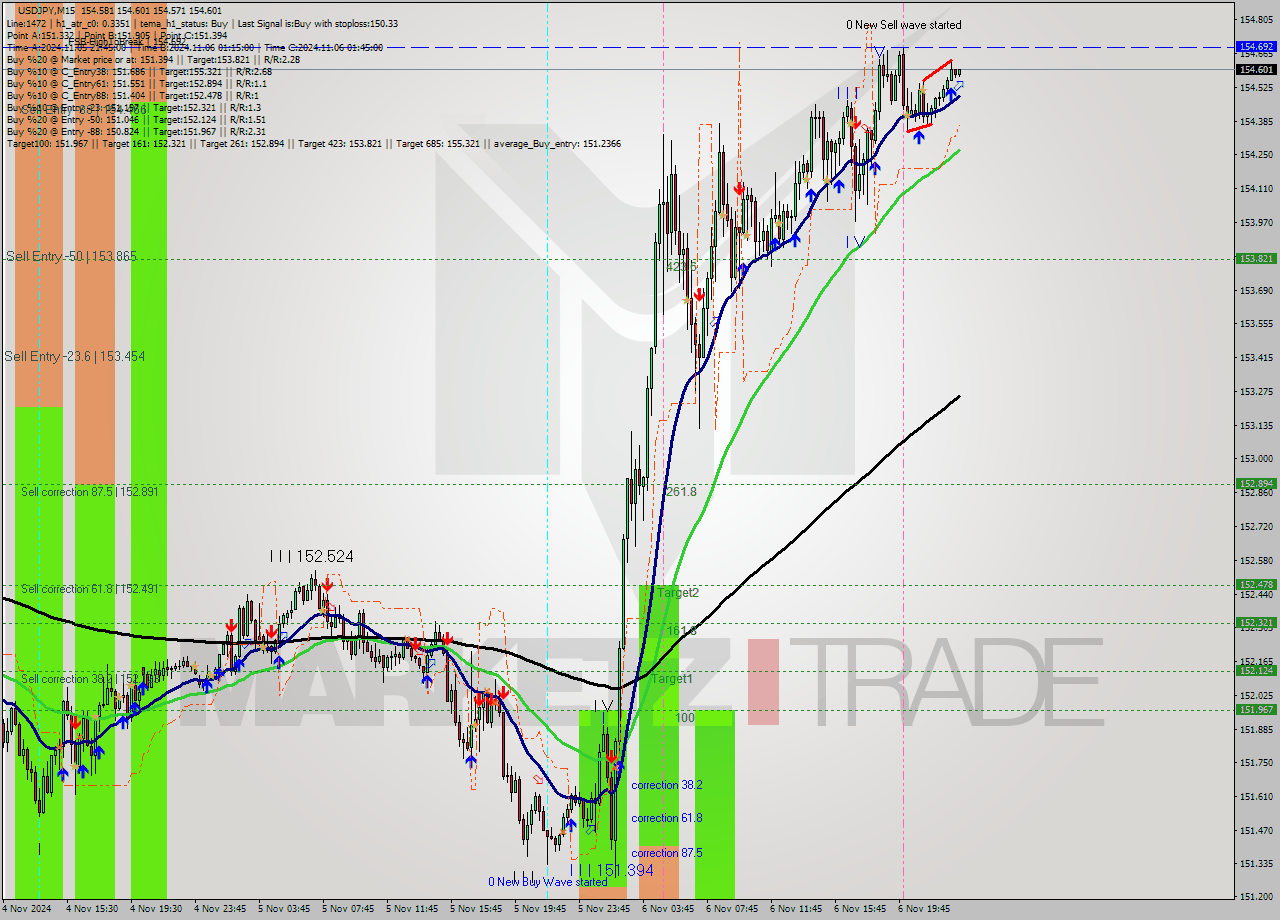Click the 151.200 price axis value

(1256, 896)
